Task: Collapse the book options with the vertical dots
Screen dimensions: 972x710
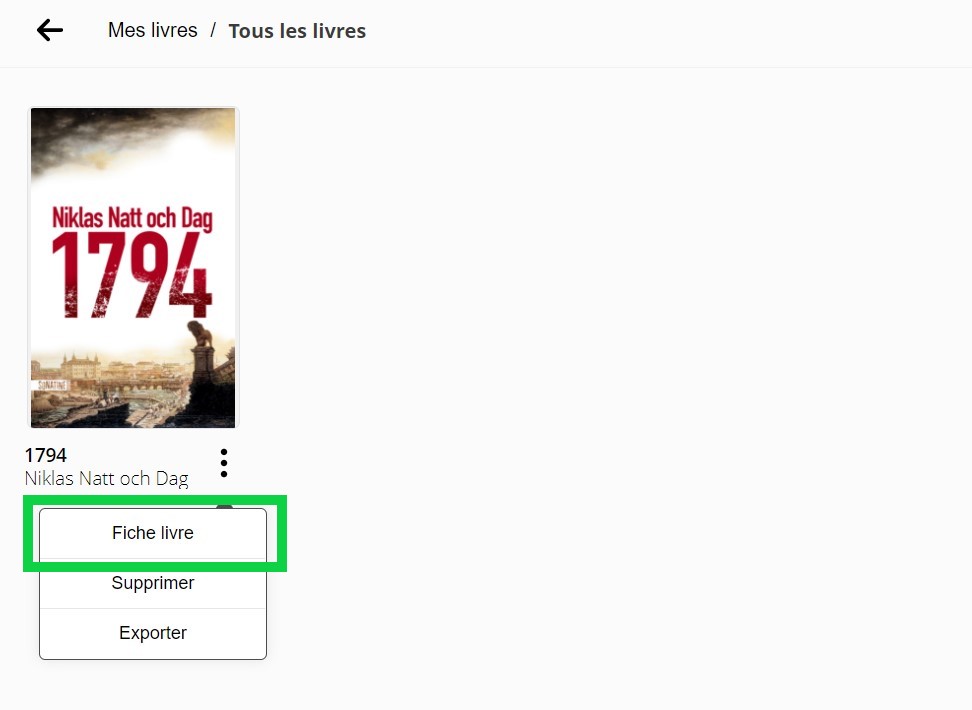Action: (224, 463)
